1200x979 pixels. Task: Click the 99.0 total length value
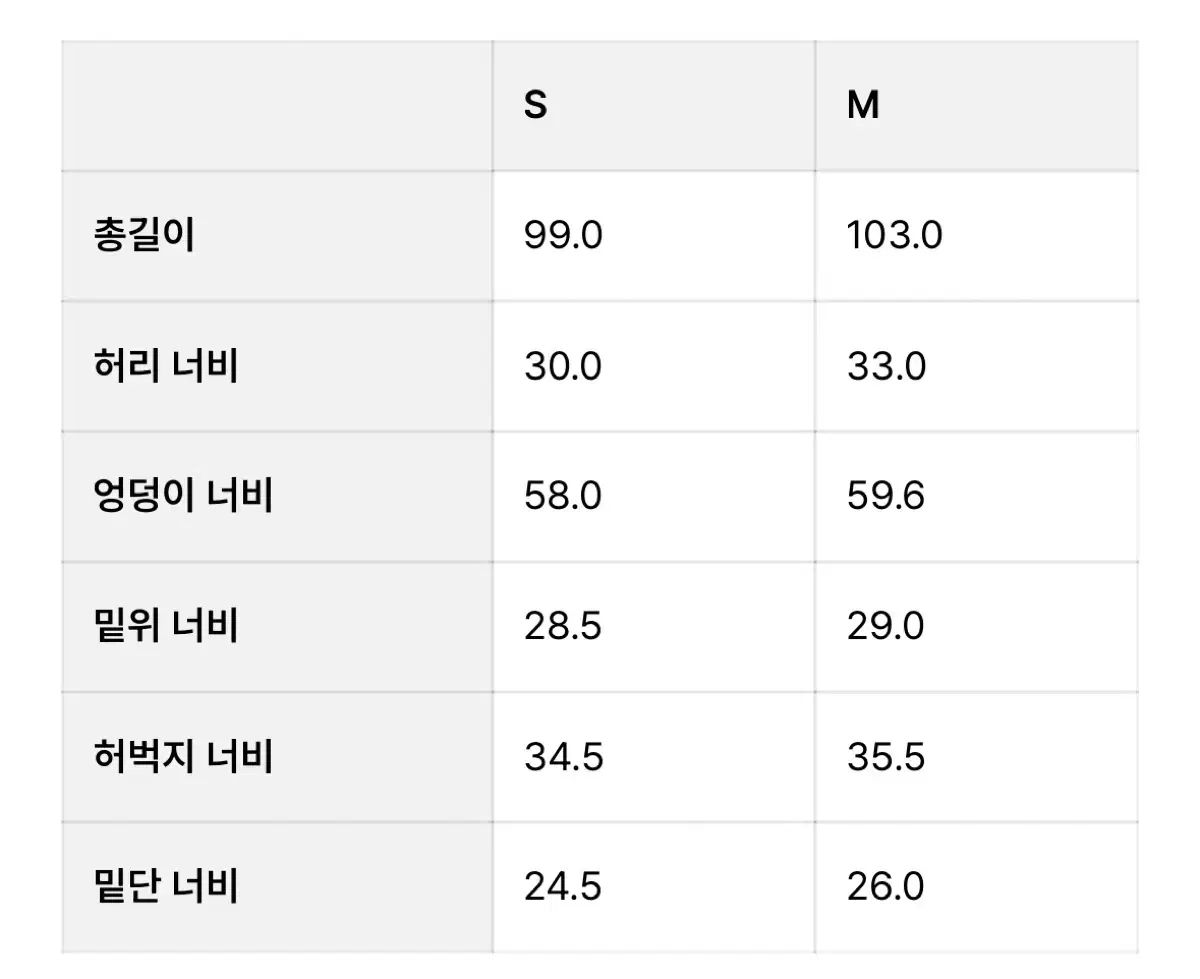[x=563, y=236]
